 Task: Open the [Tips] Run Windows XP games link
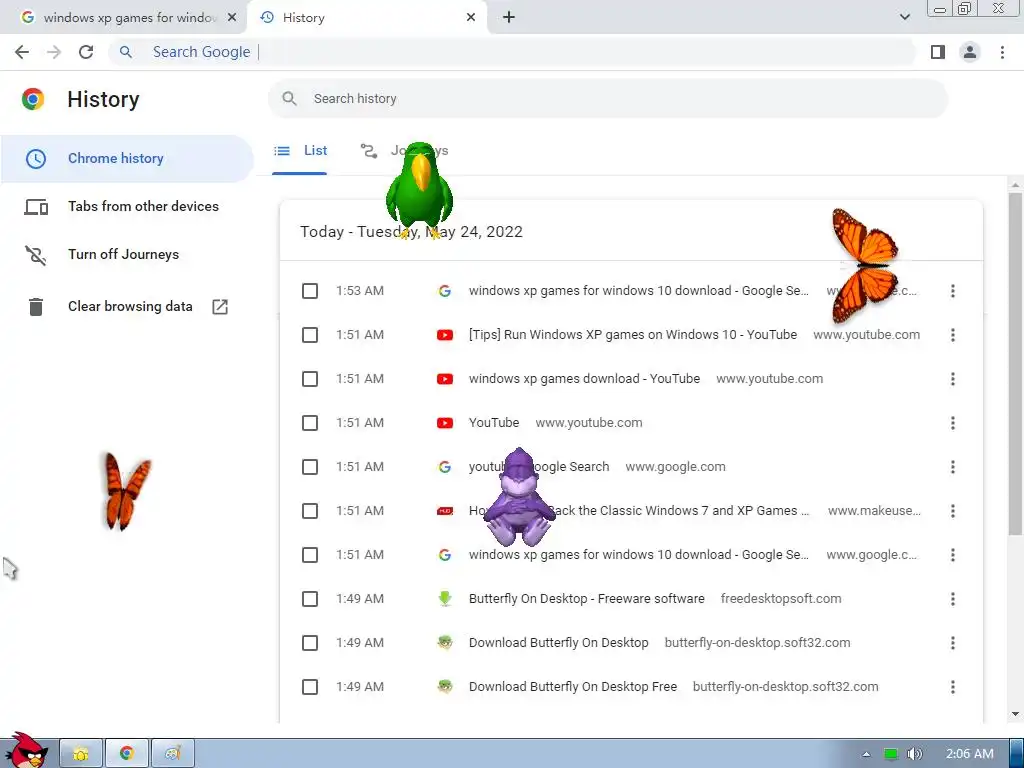[633, 335]
